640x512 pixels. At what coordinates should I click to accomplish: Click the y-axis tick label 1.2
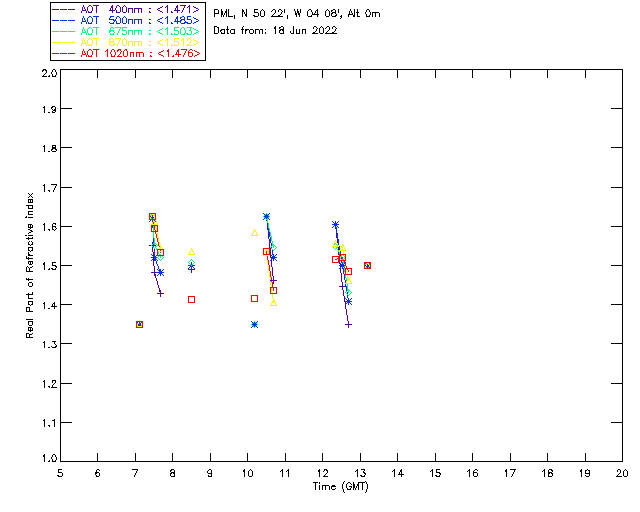(49, 384)
